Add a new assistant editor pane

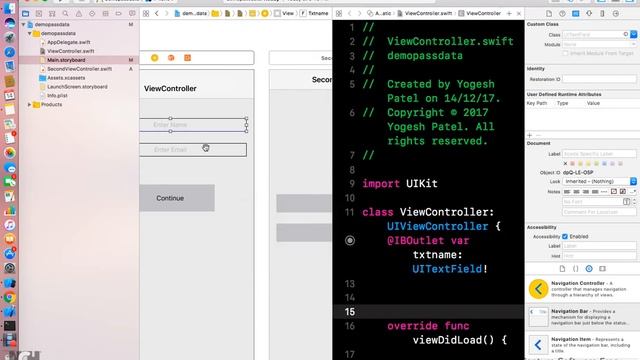(x=509, y=13)
